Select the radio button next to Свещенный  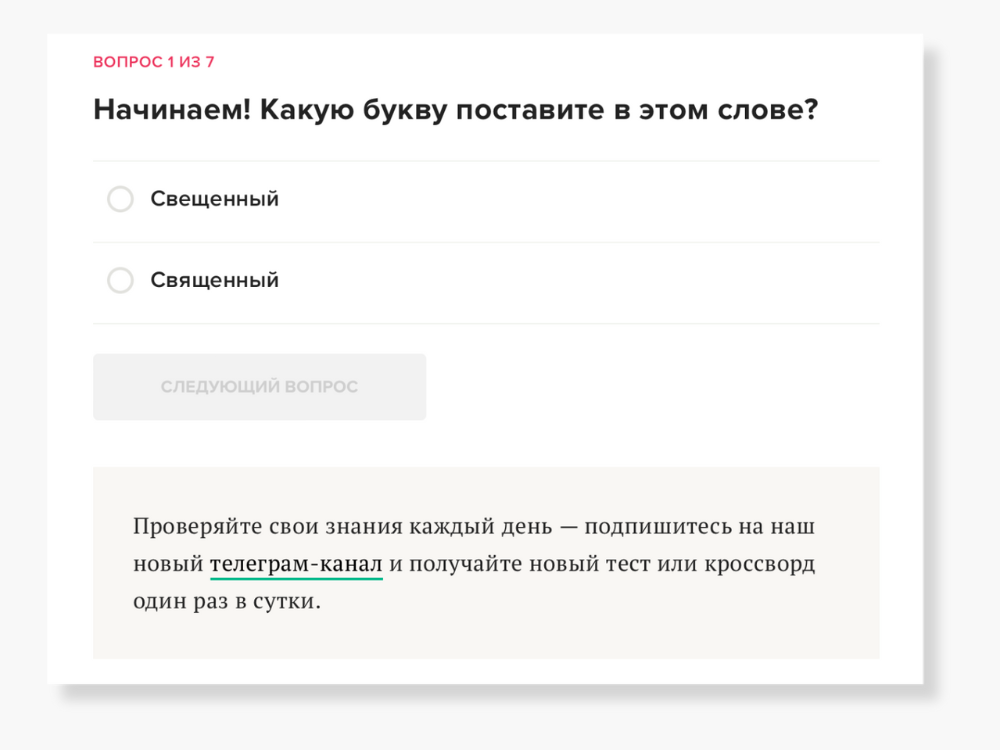coord(120,199)
